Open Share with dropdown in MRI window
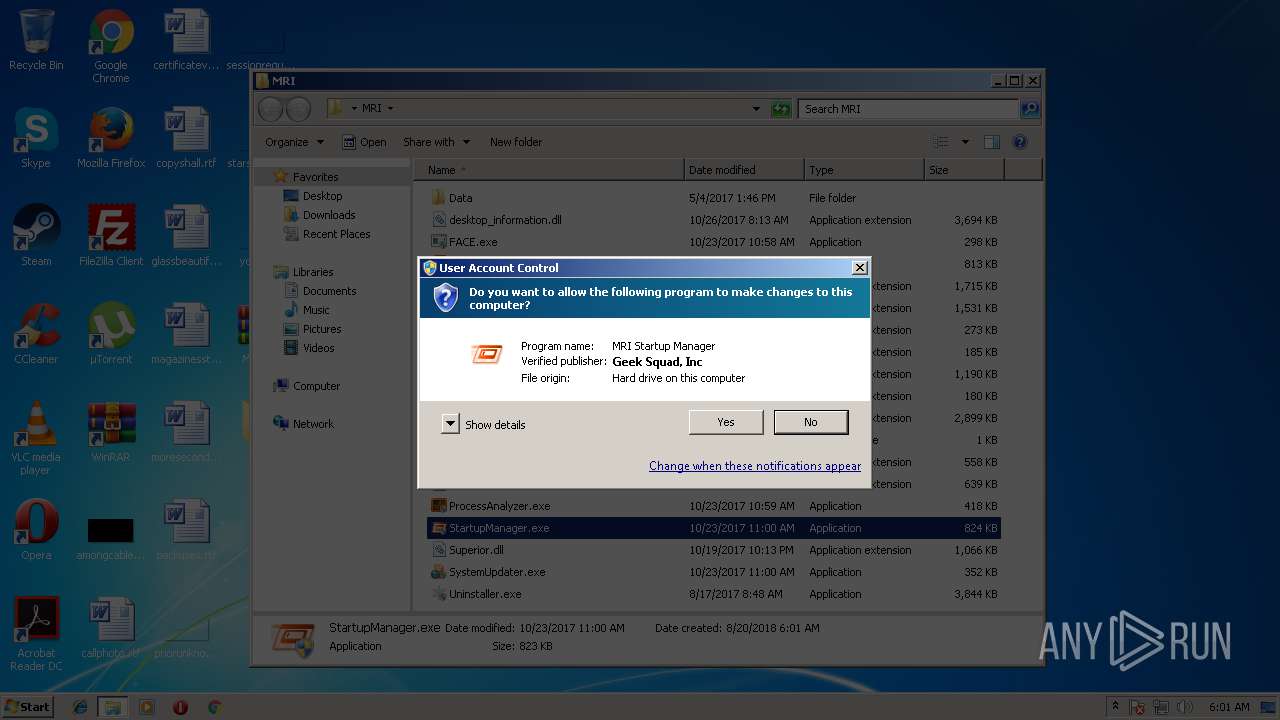This screenshot has width=1280, height=720. coord(436,142)
